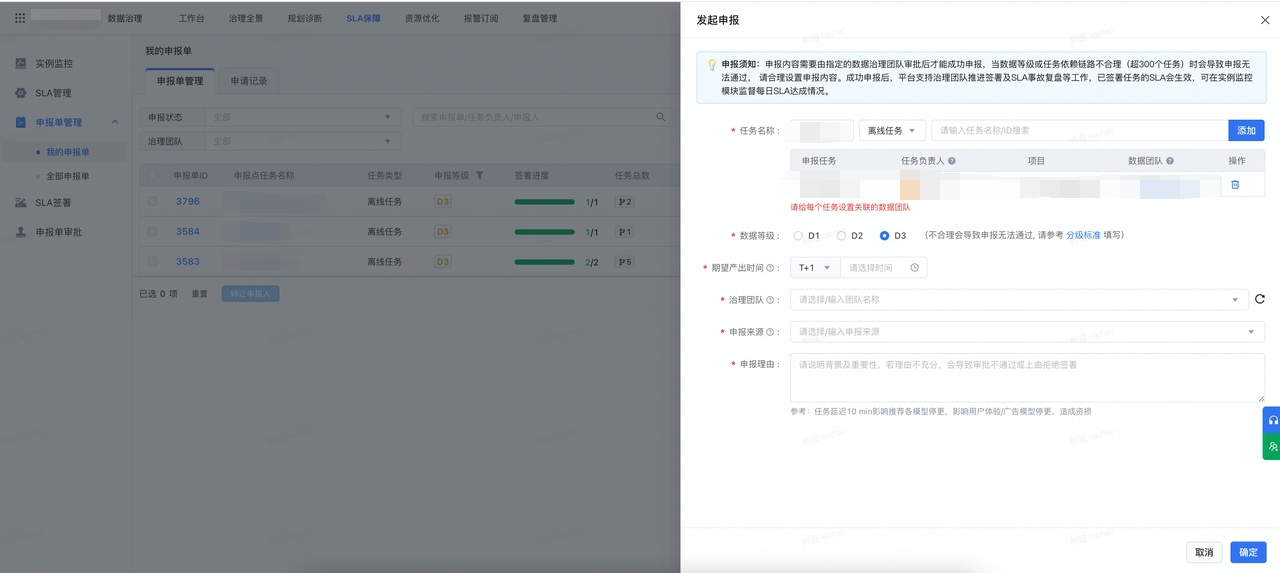Select the D2 data level radio

click(841, 236)
